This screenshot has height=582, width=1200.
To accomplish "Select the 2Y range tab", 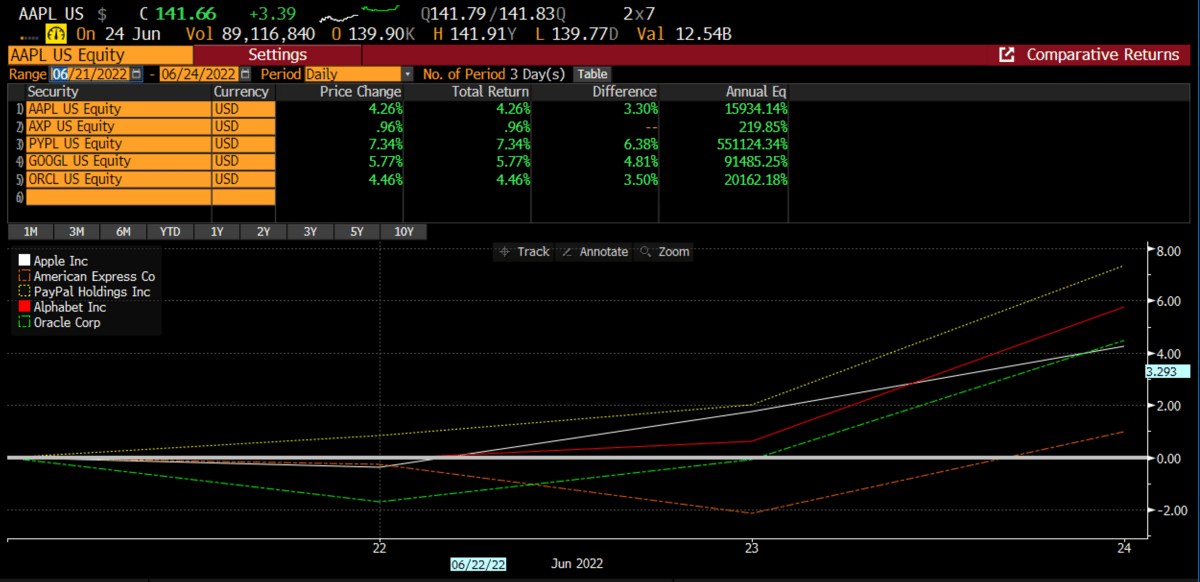I will (264, 232).
